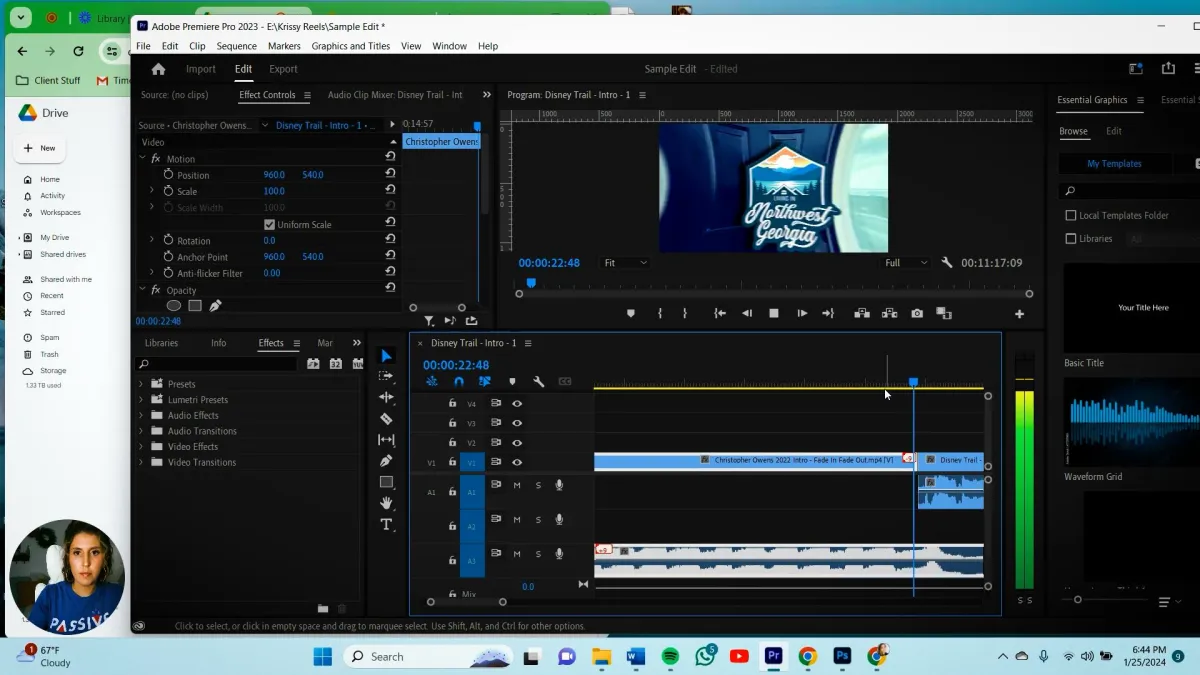
Task: Create a four-point polygon mask under Opacity
Action: 195,306
